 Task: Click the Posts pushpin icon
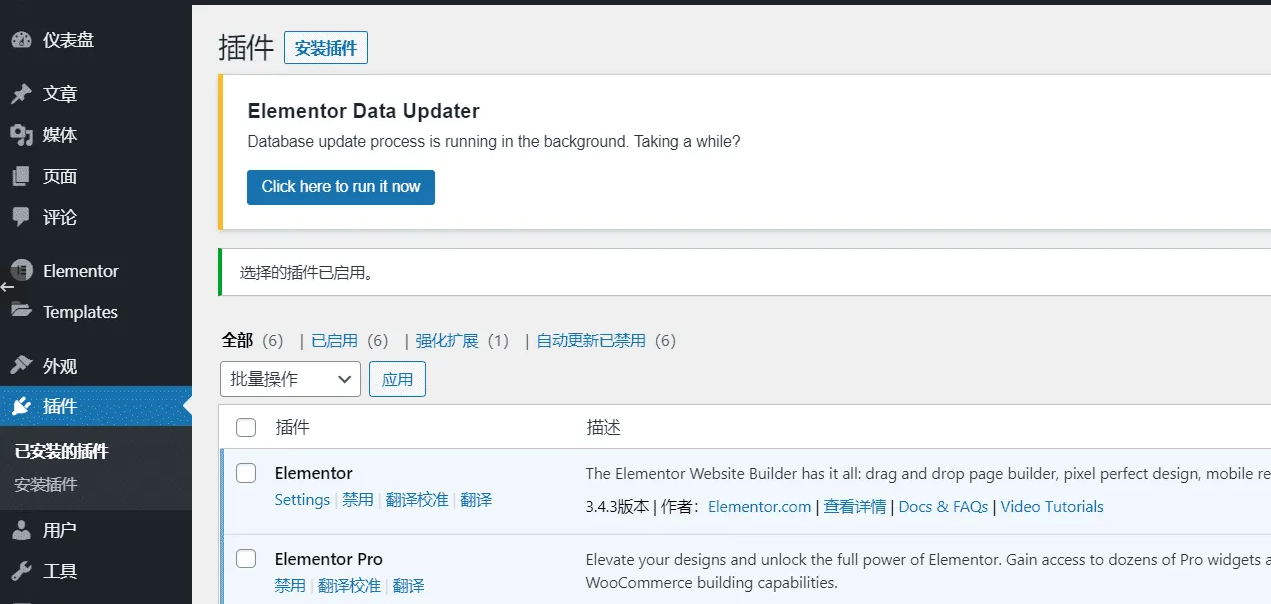coord(21,94)
